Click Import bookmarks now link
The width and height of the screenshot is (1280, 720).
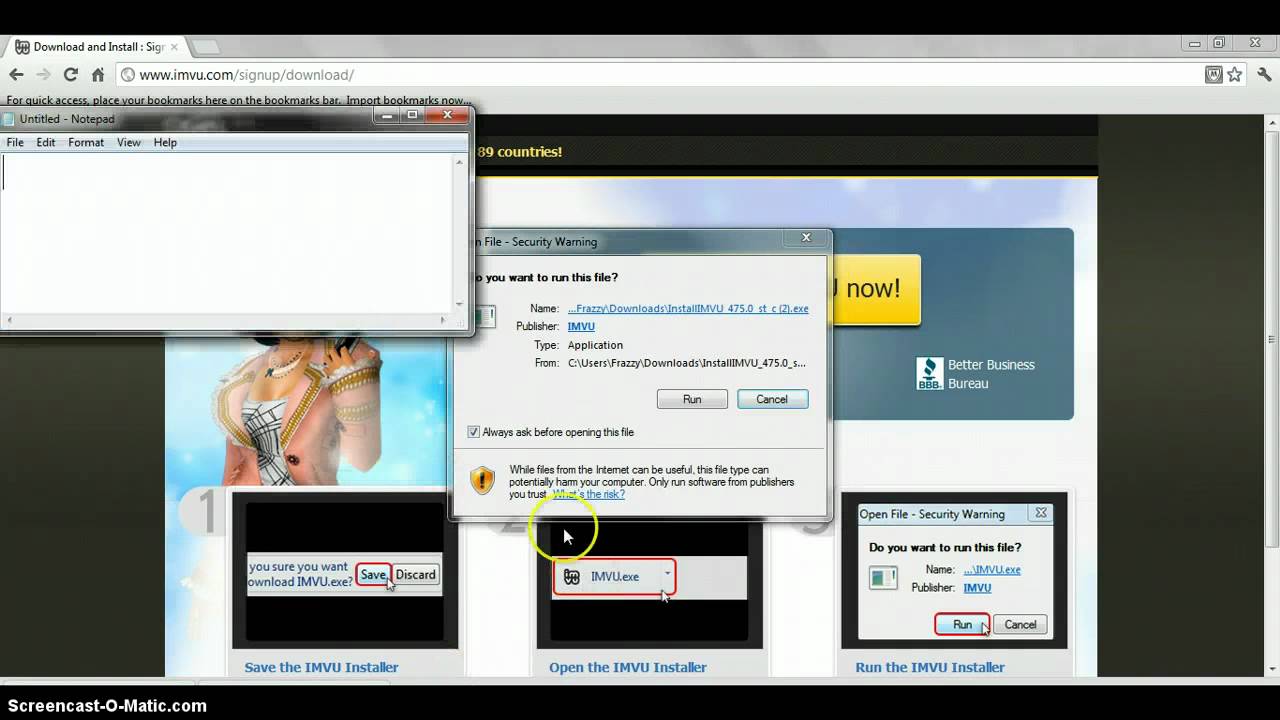(406, 100)
